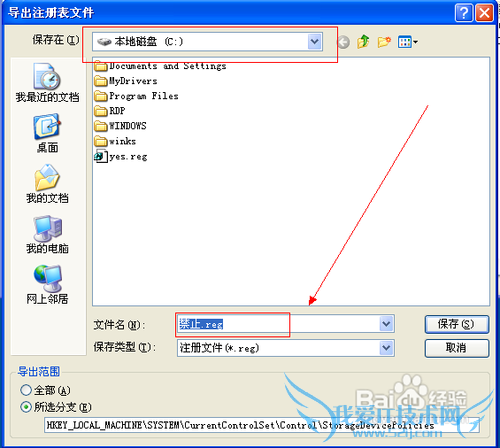The height and width of the screenshot is (448, 500).
Task: Create a new folder with the toolbar icon
Action: pos(384,42)
